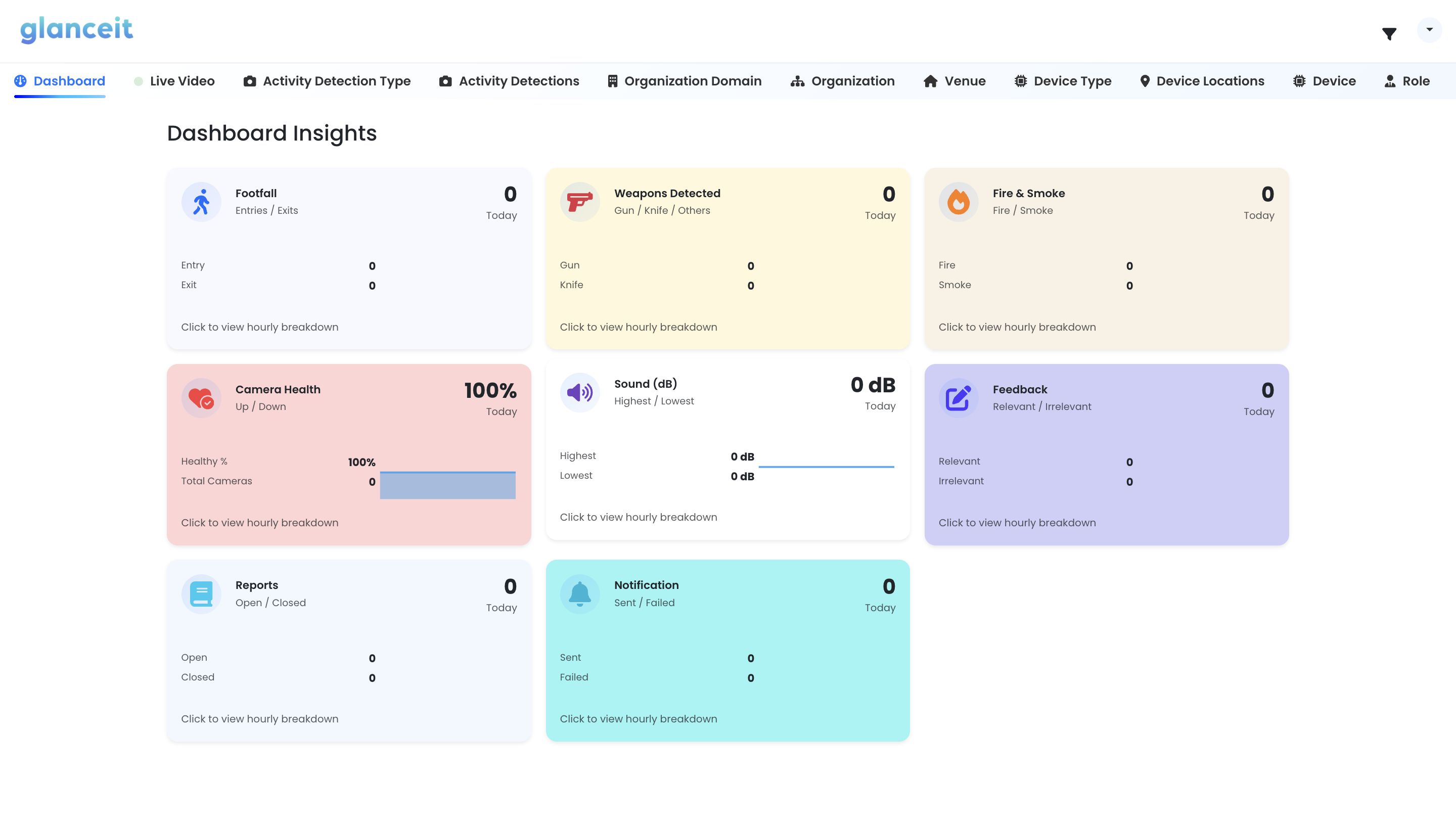Click the Fire & Smoke flame icon
1456x820 pixels.
tap(958, 201)
